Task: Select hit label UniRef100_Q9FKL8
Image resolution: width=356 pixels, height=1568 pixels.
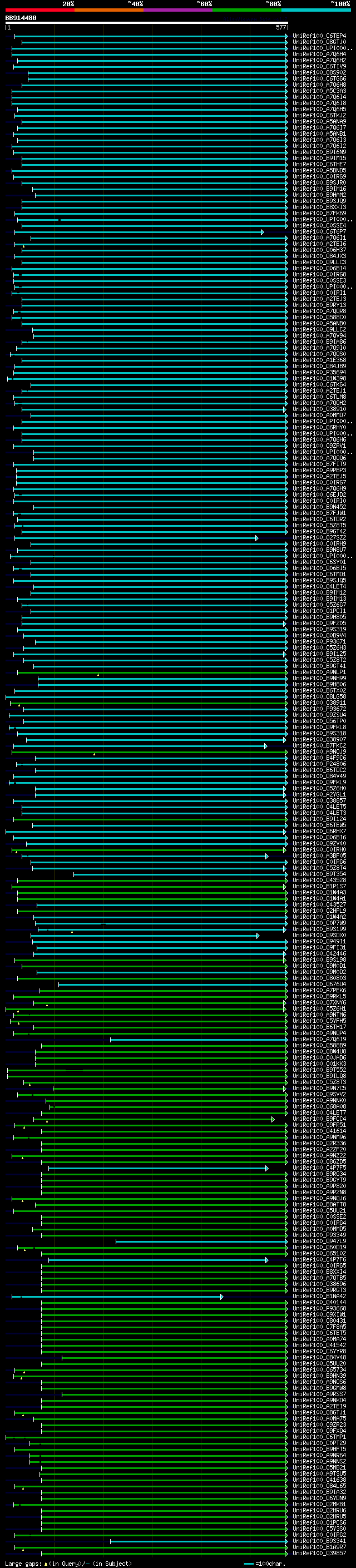Action: click(319, 727)
